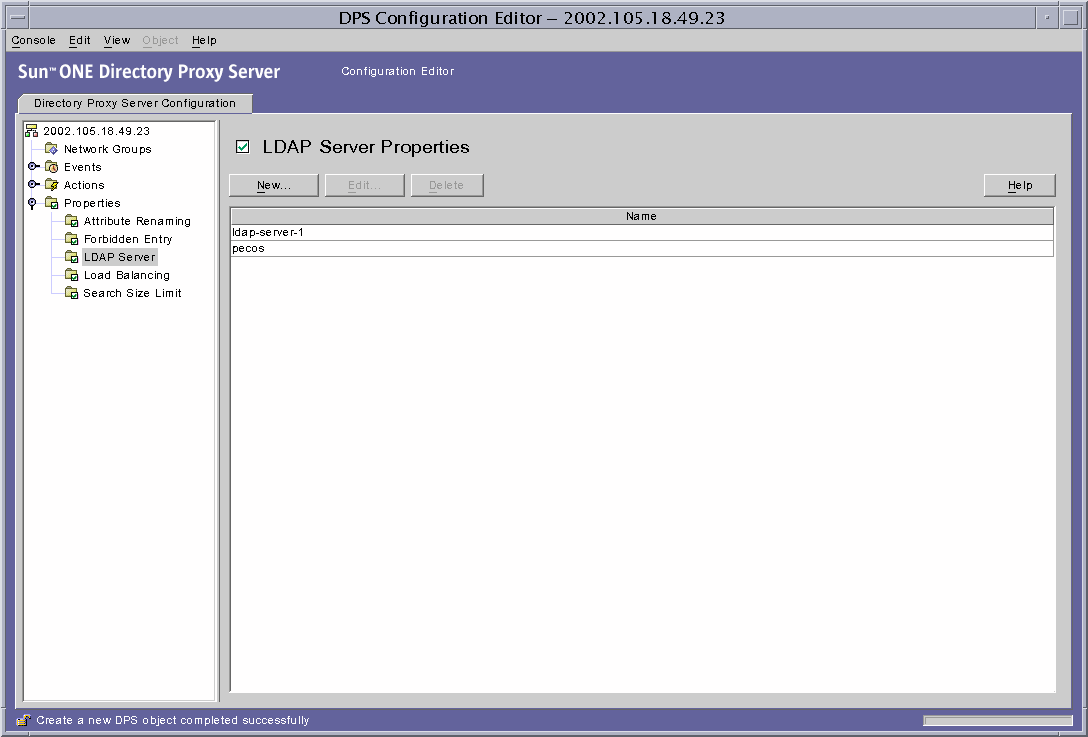Select the 2002.105.18.49.23 server node icon
The height and width of the screenshot is (737, 1088).
click(x=31, y=130)
